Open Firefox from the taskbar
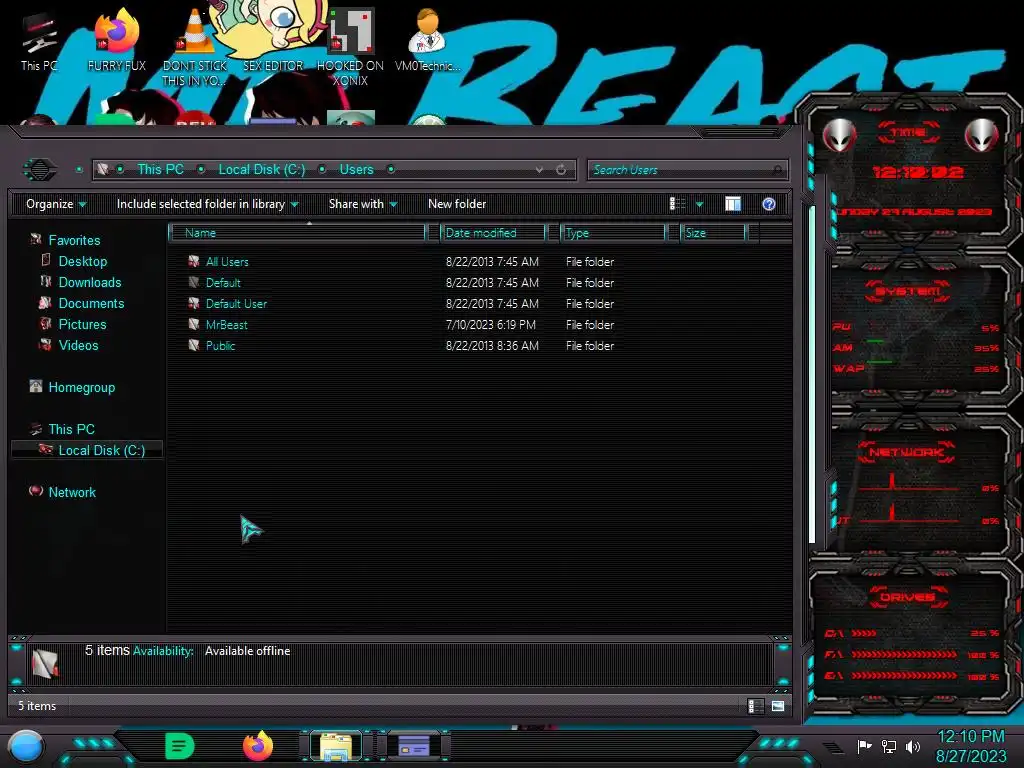The image size is (1024, 768). pos(258,746)
